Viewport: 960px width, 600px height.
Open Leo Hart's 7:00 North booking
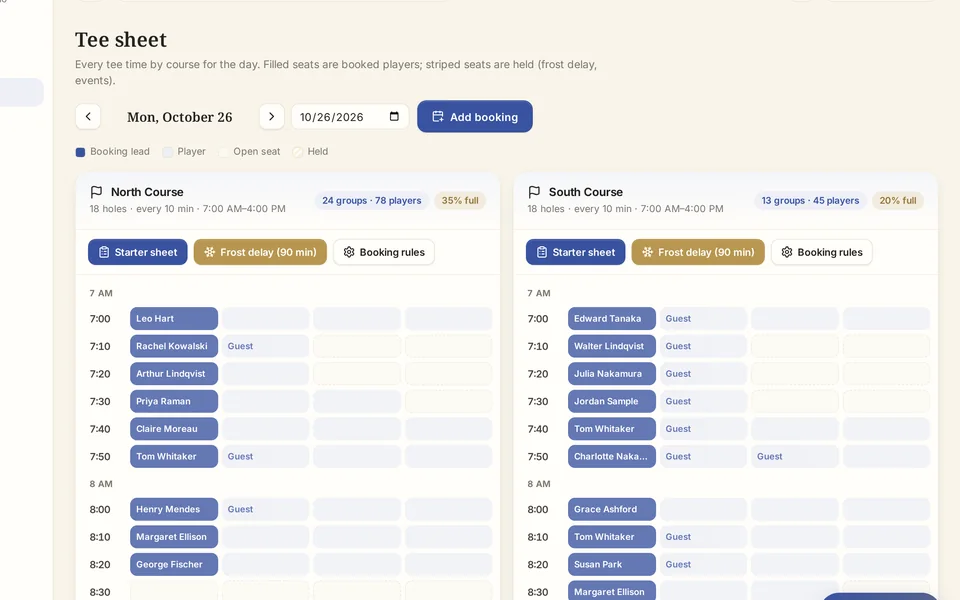point(174,318)
